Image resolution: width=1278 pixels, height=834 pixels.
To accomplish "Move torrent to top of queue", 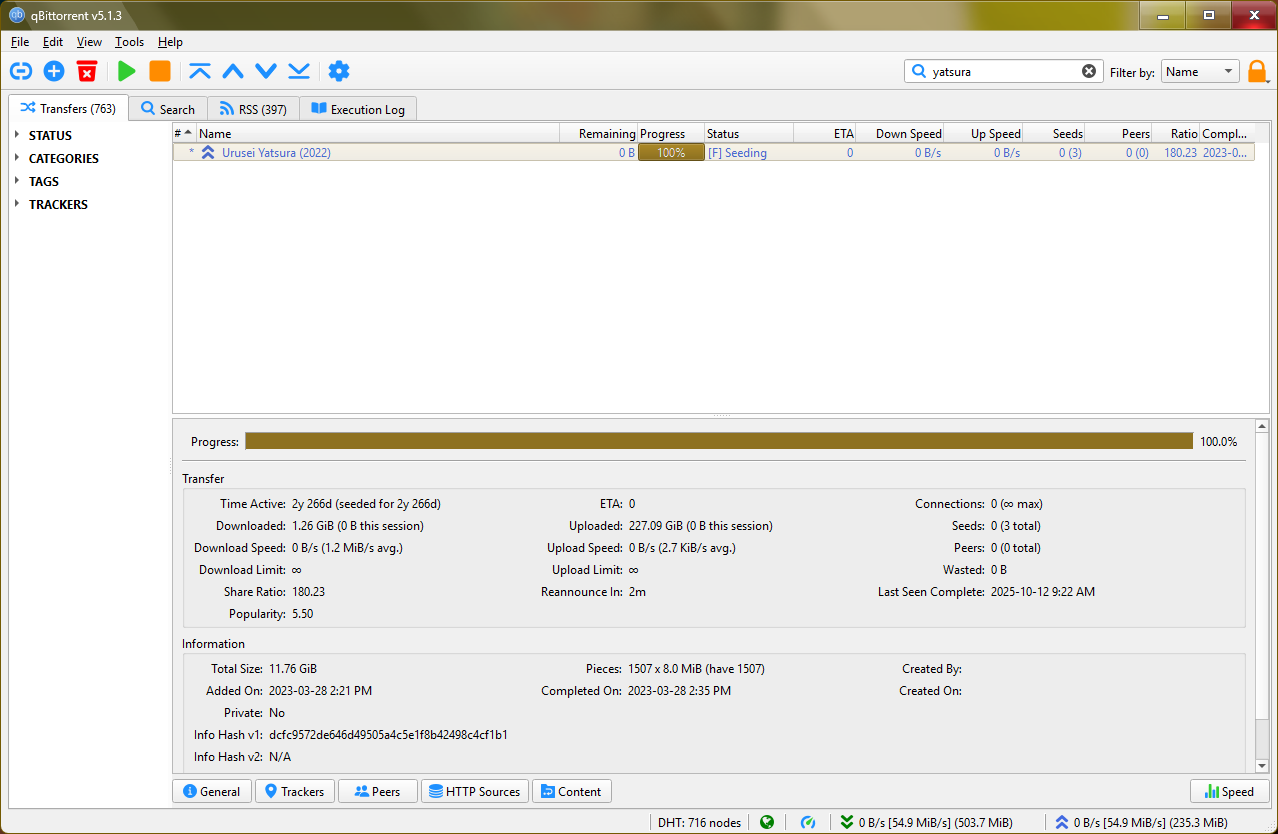I will [200, 71].
